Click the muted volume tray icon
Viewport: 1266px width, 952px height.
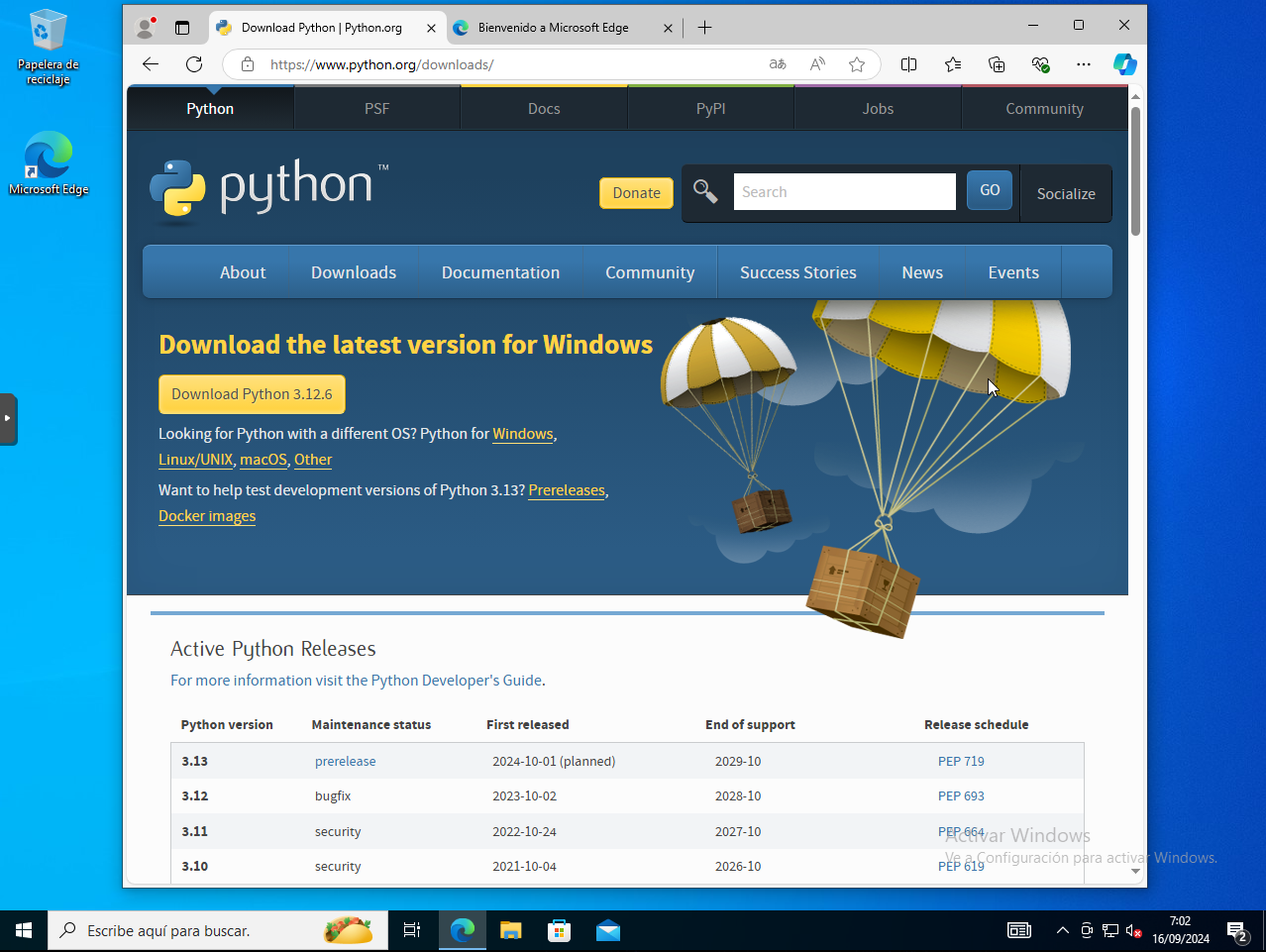[1134, 930]
